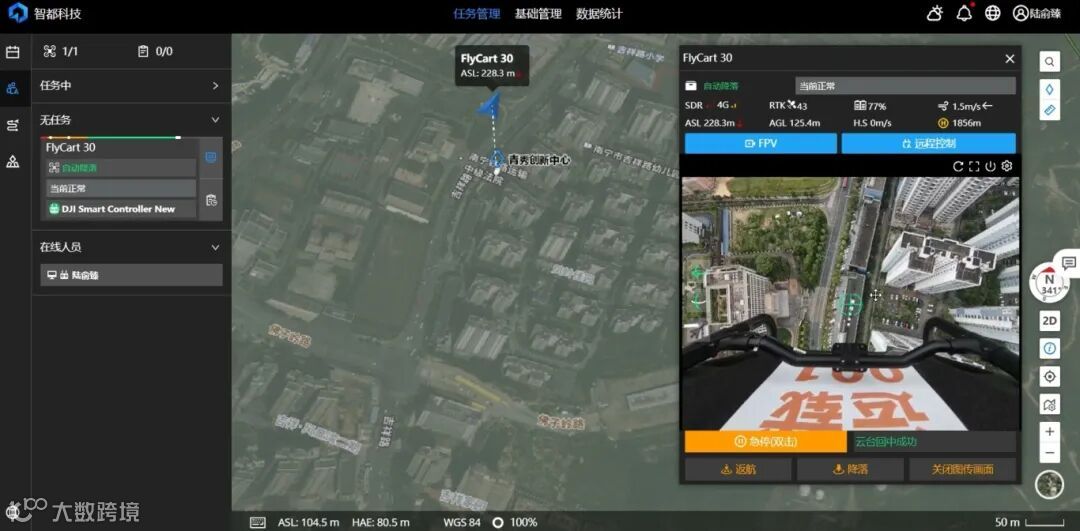Click the 返航 return home button
Image resolution: width=1080 pixels, height=531 pixels.
(738, 470)
